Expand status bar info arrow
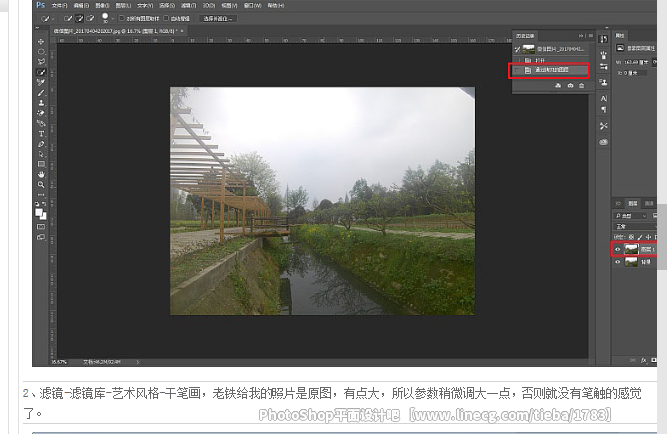Viewport: 667px width, 434px height. point(137,362)
